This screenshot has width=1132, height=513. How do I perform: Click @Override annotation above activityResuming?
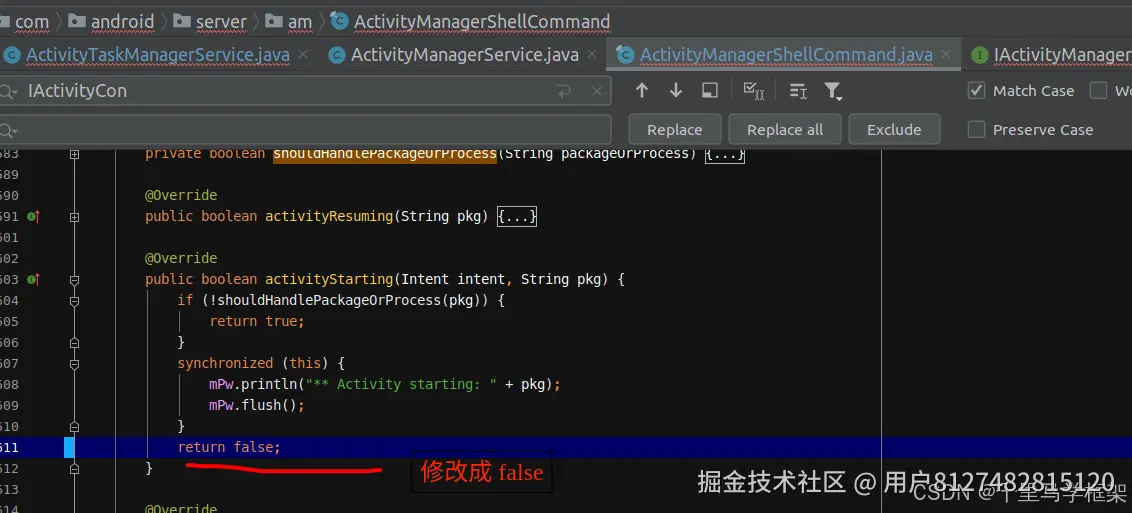[x=181, y=196]
